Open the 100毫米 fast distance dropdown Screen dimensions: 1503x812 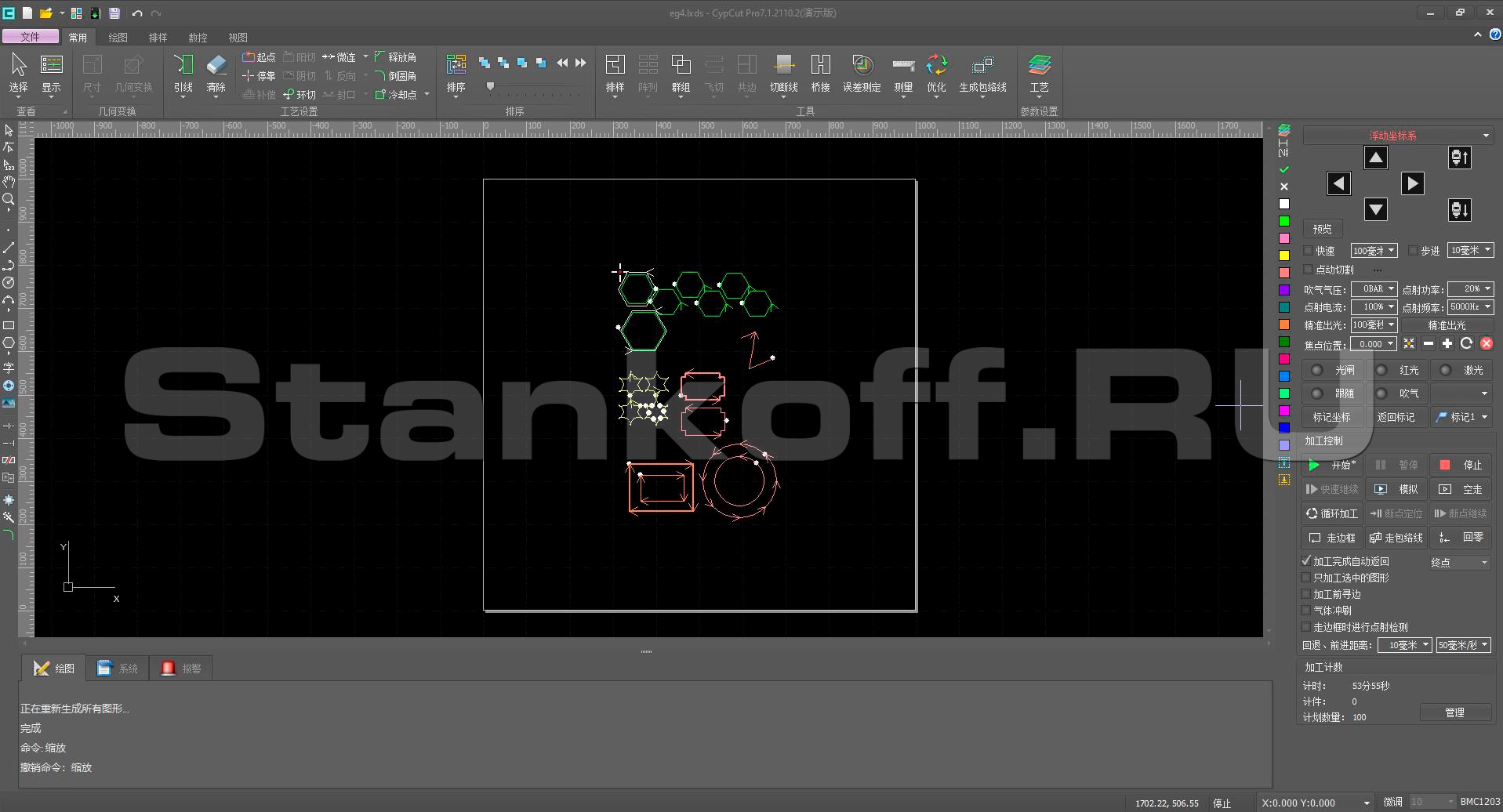tap(1374, 251)
